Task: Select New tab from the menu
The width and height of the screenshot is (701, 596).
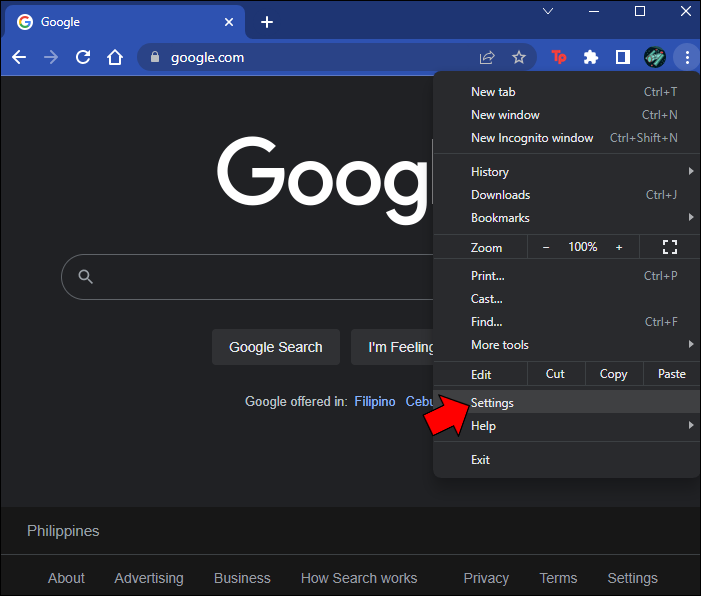Action: click(x=566, y=92)
